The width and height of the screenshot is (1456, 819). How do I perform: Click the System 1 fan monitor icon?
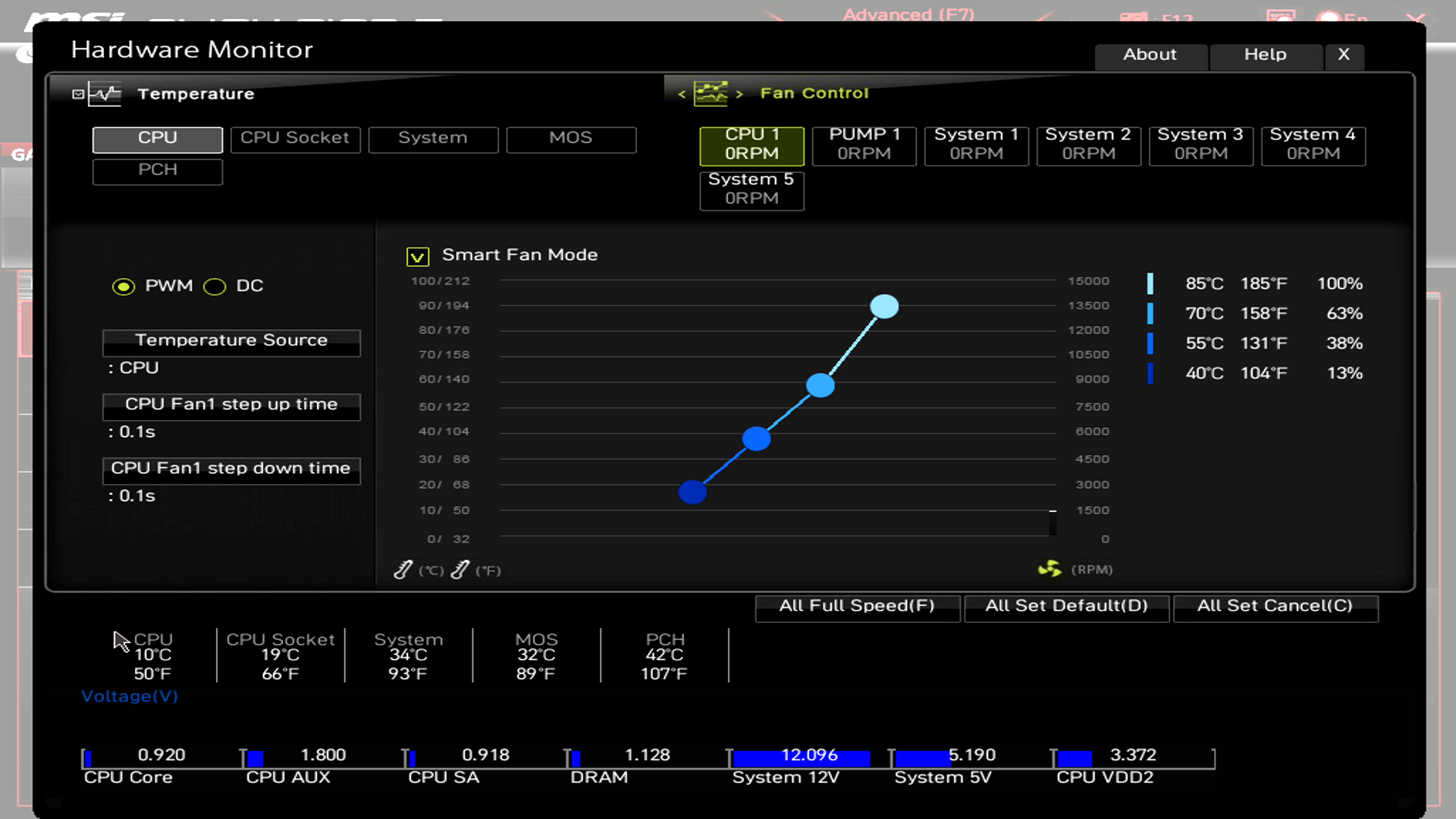tap(976, 143)
